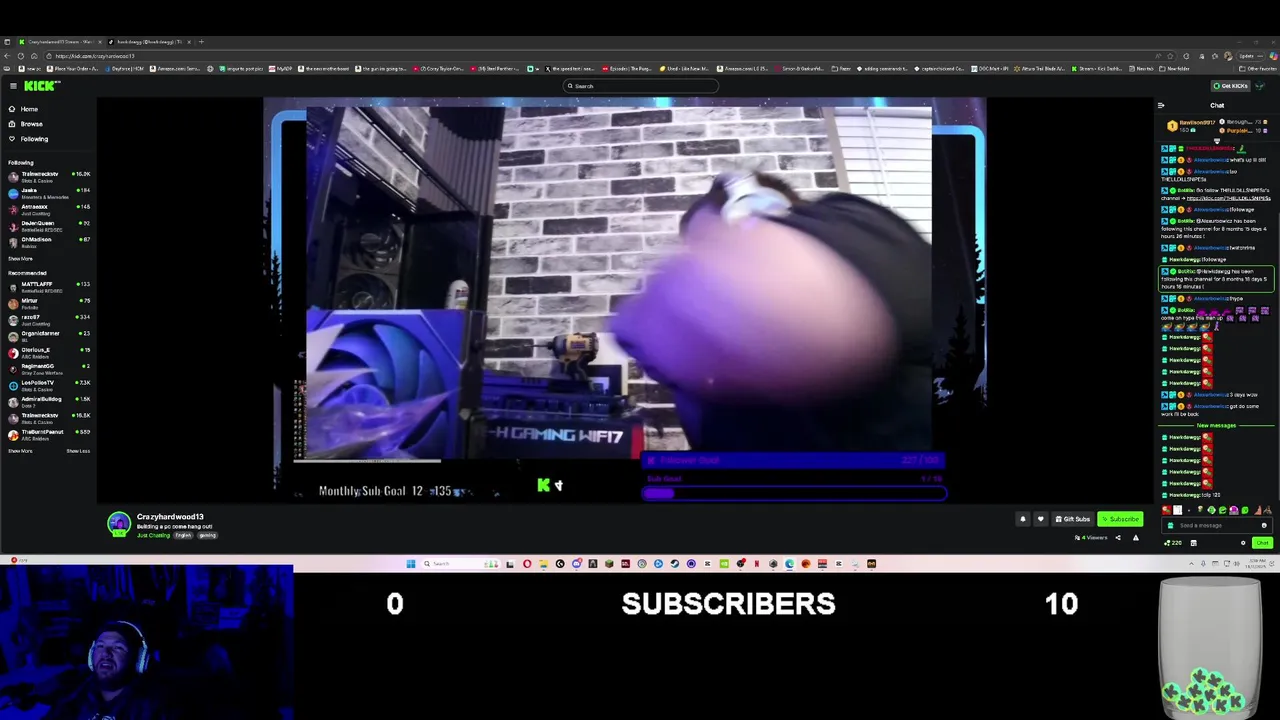Open emoji picker in chat input

tap(1264, 526)
